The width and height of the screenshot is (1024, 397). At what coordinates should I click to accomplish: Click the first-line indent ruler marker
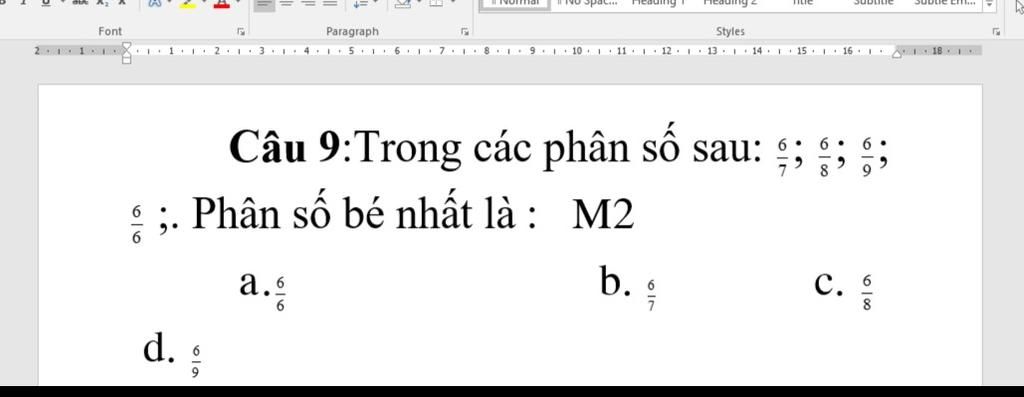click(x=127, y=46)
